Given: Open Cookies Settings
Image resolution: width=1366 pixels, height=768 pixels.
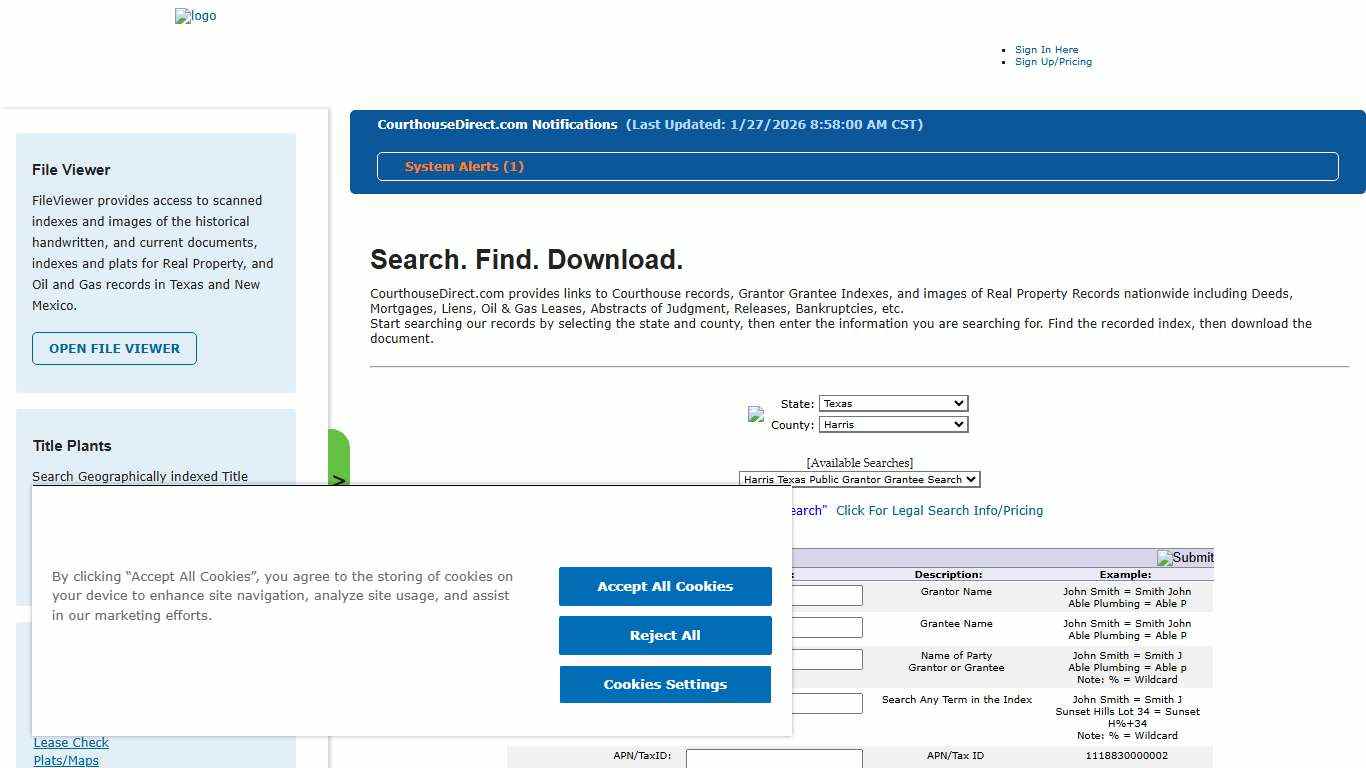Looking at the screenshot, I should tap(665, 684).
